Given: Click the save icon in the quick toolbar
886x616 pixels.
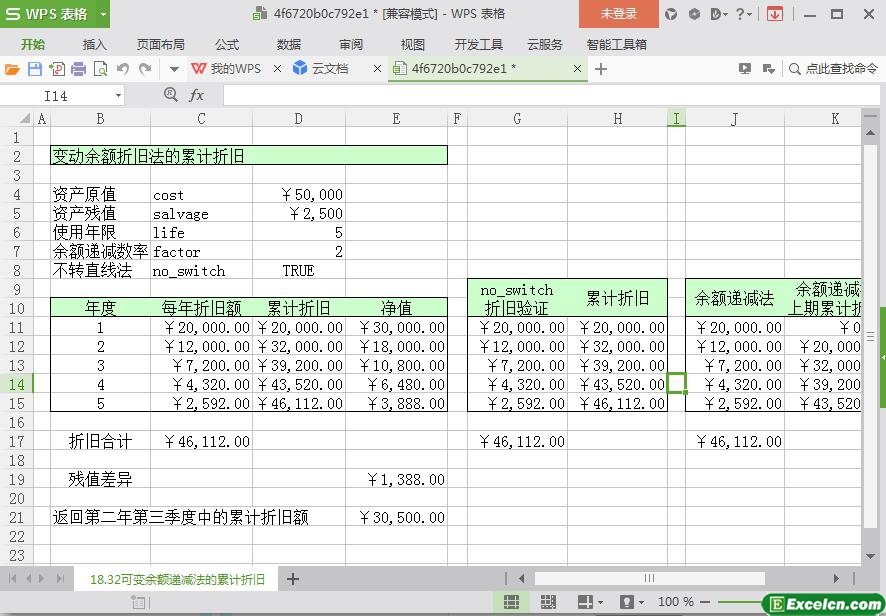Looking at the screenshot, I should tap(34, 69).
